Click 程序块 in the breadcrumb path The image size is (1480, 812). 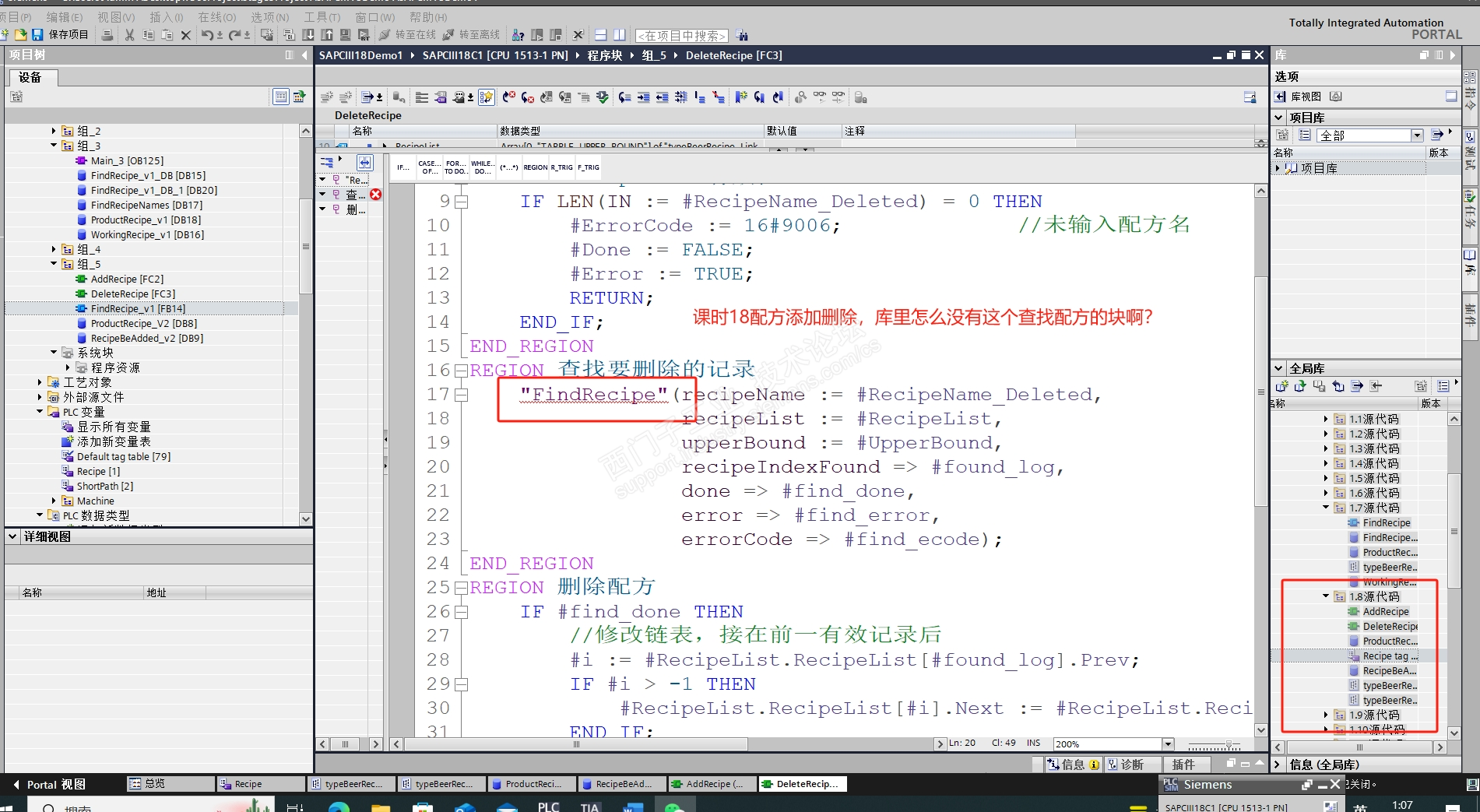(x=605, y=55)
